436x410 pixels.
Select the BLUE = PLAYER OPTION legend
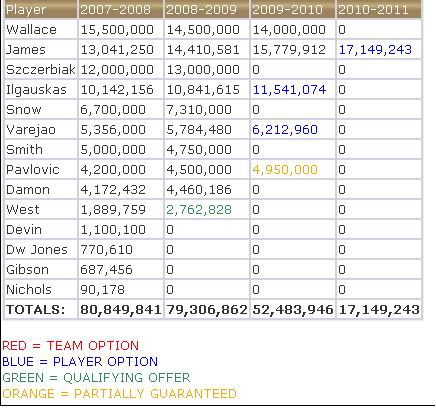click(80, 362)
